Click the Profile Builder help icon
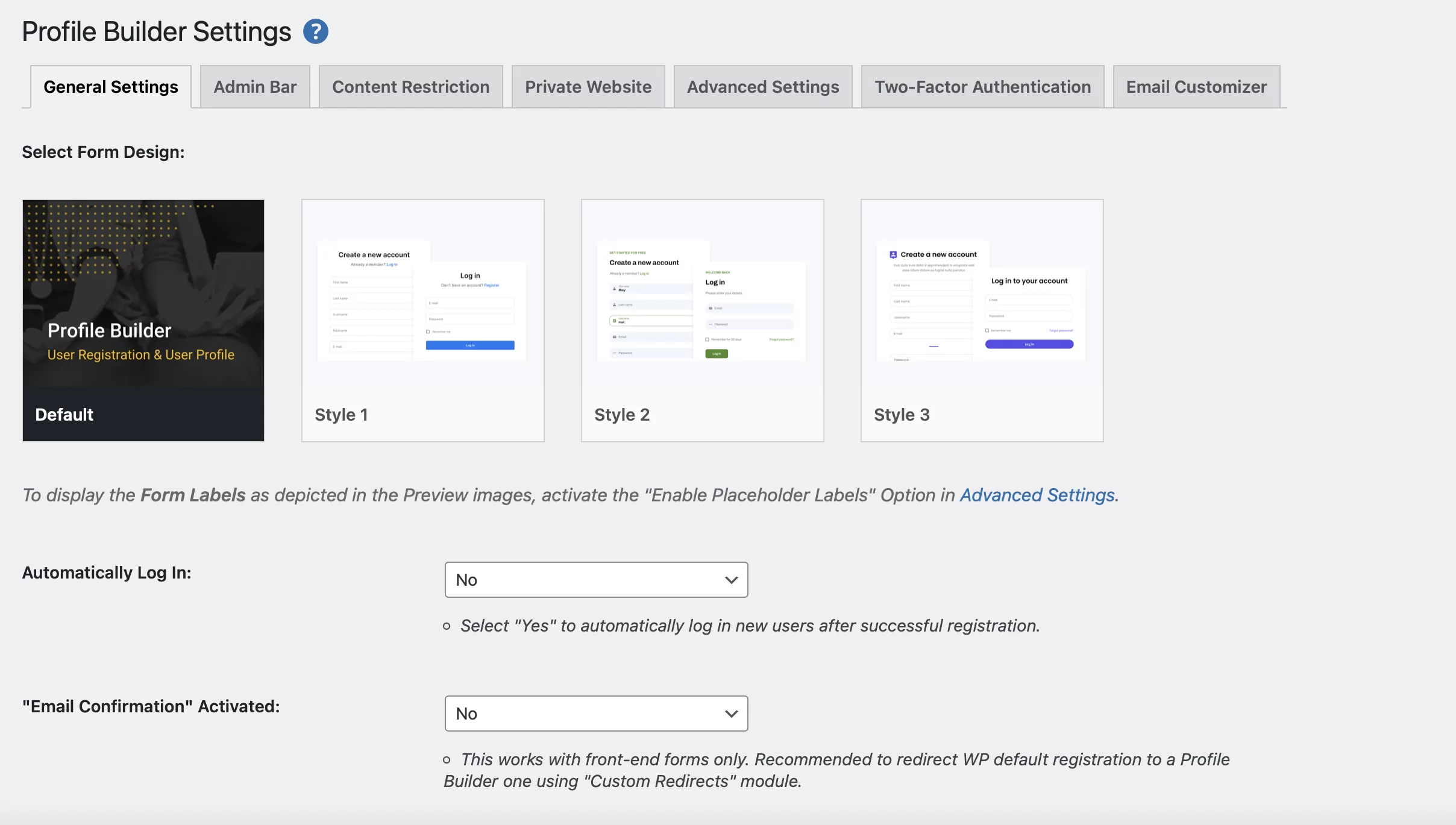The height and width of the screenshot is (825, 1456). [x=316, y=30]
